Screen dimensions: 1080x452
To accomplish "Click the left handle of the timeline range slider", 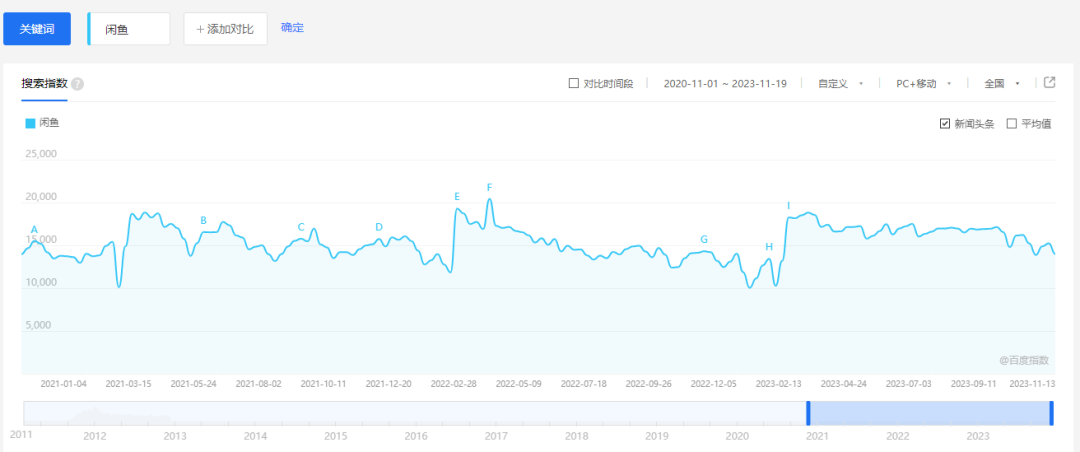I will pos(808,413).
